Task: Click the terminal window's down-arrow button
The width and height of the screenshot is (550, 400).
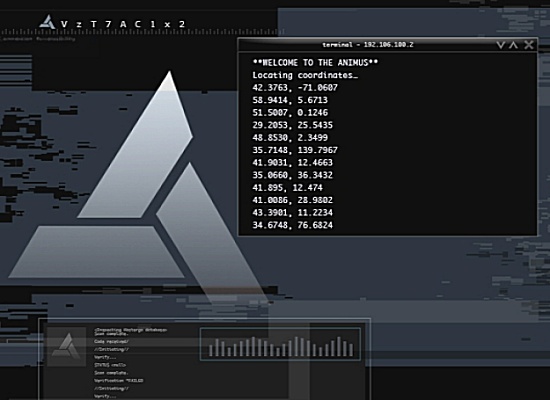Action: tap(501, 45)
